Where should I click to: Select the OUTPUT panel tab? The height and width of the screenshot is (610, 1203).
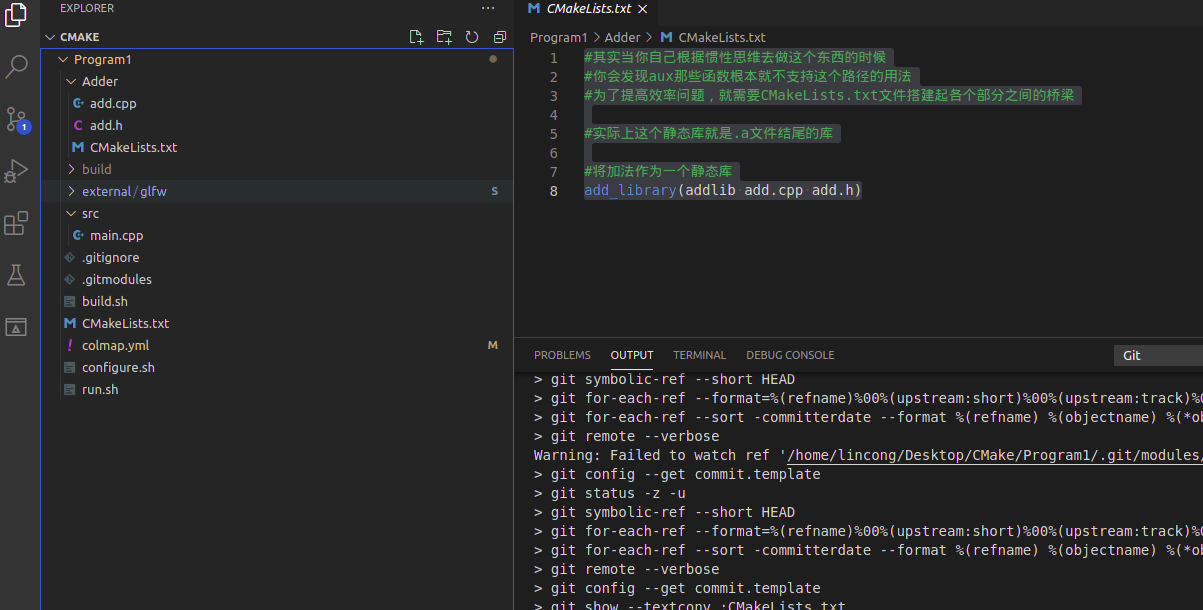click(x=632, y=355)
